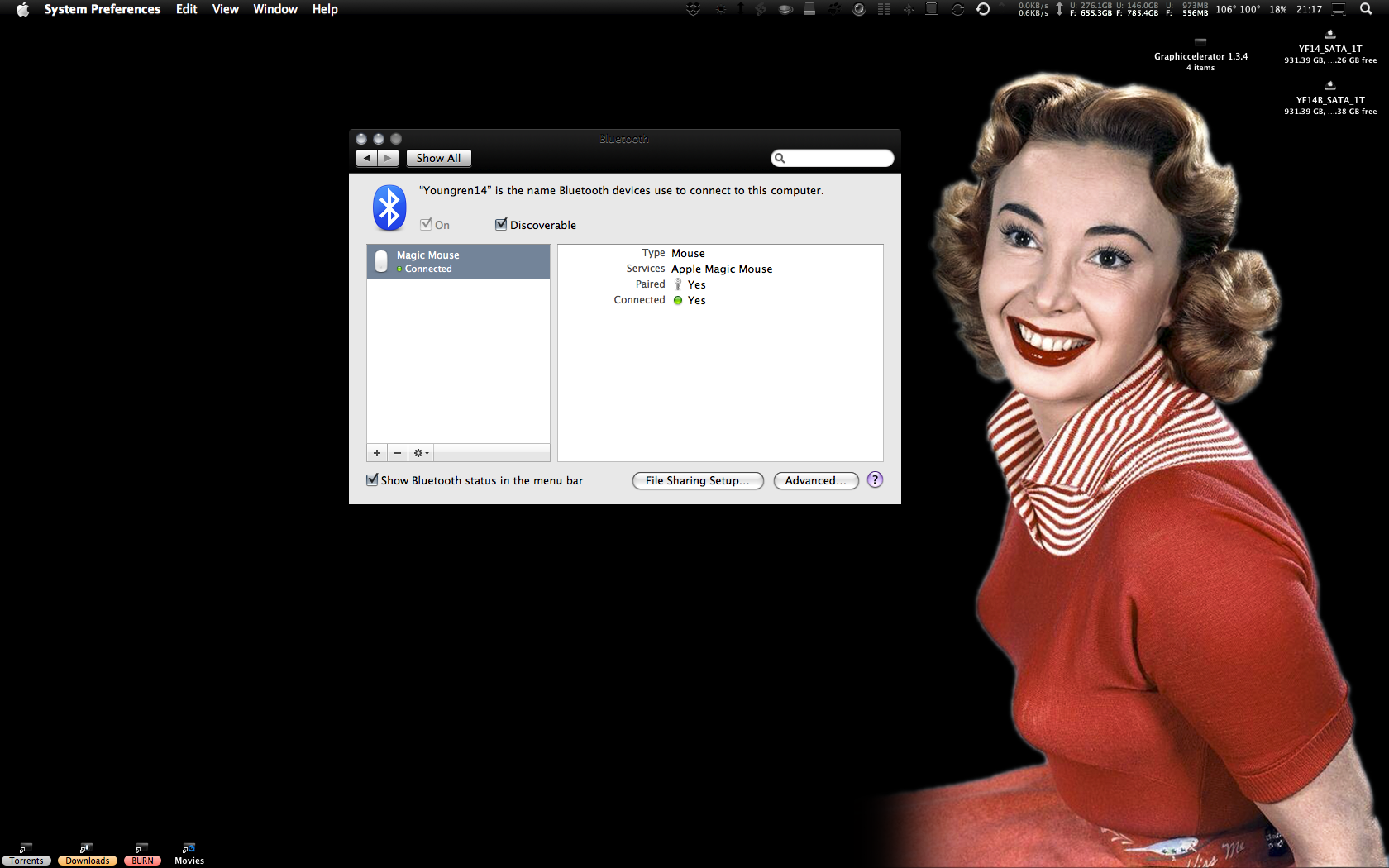This screenshot has height=868, width=1389.
Task: Click the − icon to remove the Magic Mouse
Action: (x=398, y=452)
